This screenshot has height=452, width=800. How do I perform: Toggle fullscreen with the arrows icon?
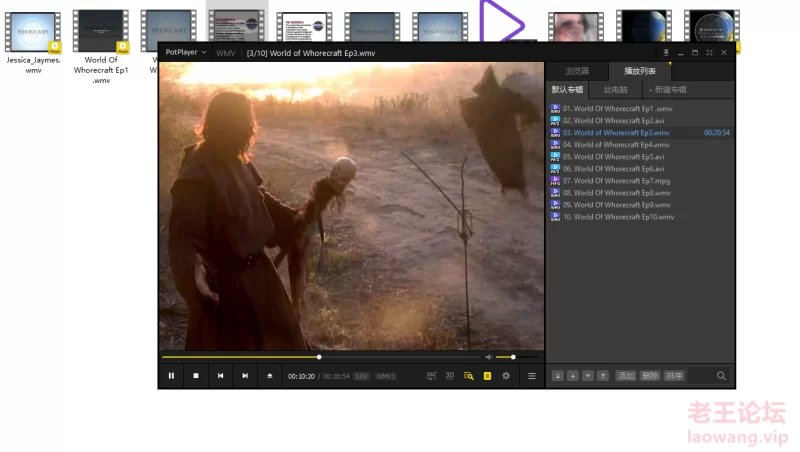[709, 53]
